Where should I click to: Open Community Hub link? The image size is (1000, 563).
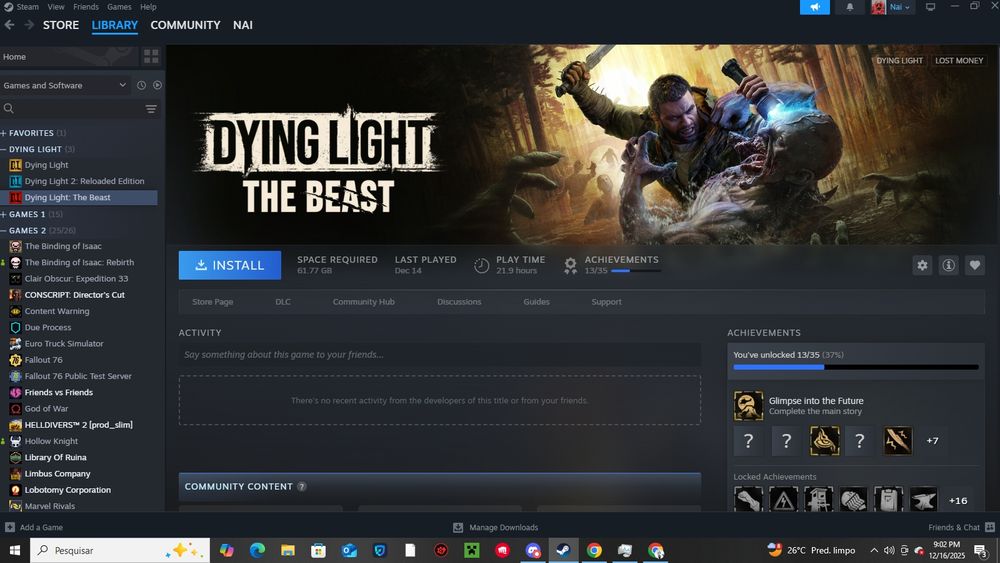coord(364,302)
